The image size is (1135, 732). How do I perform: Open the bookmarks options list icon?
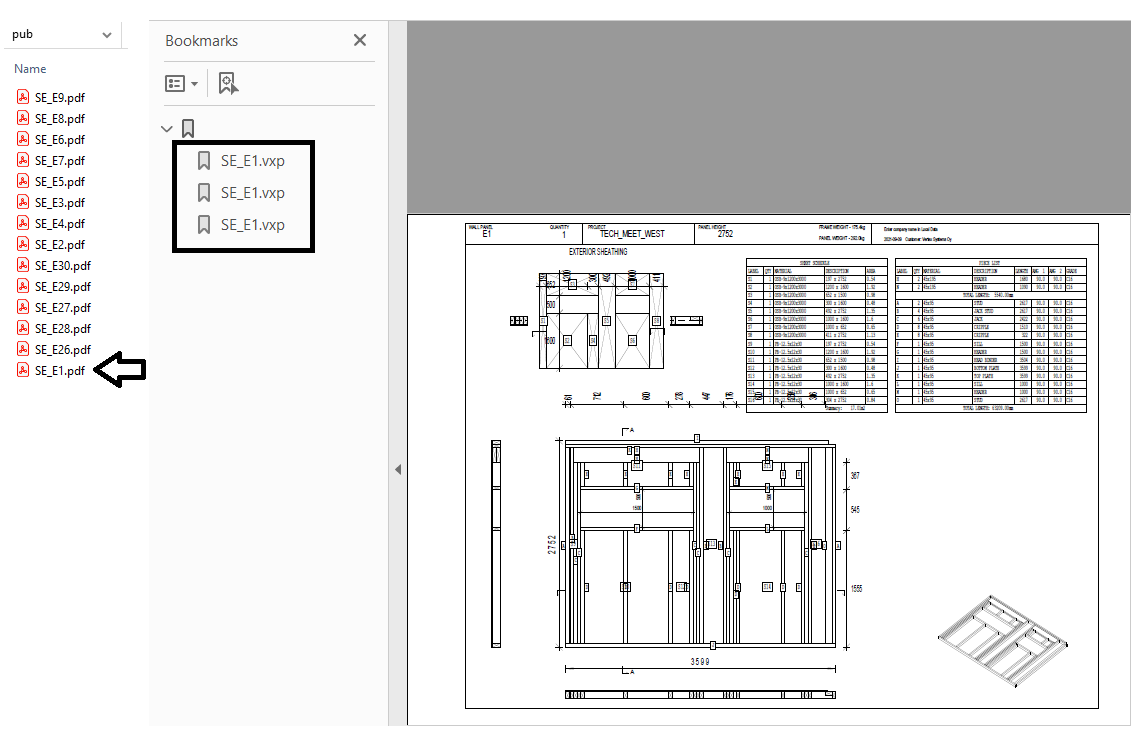coord(181,84)
